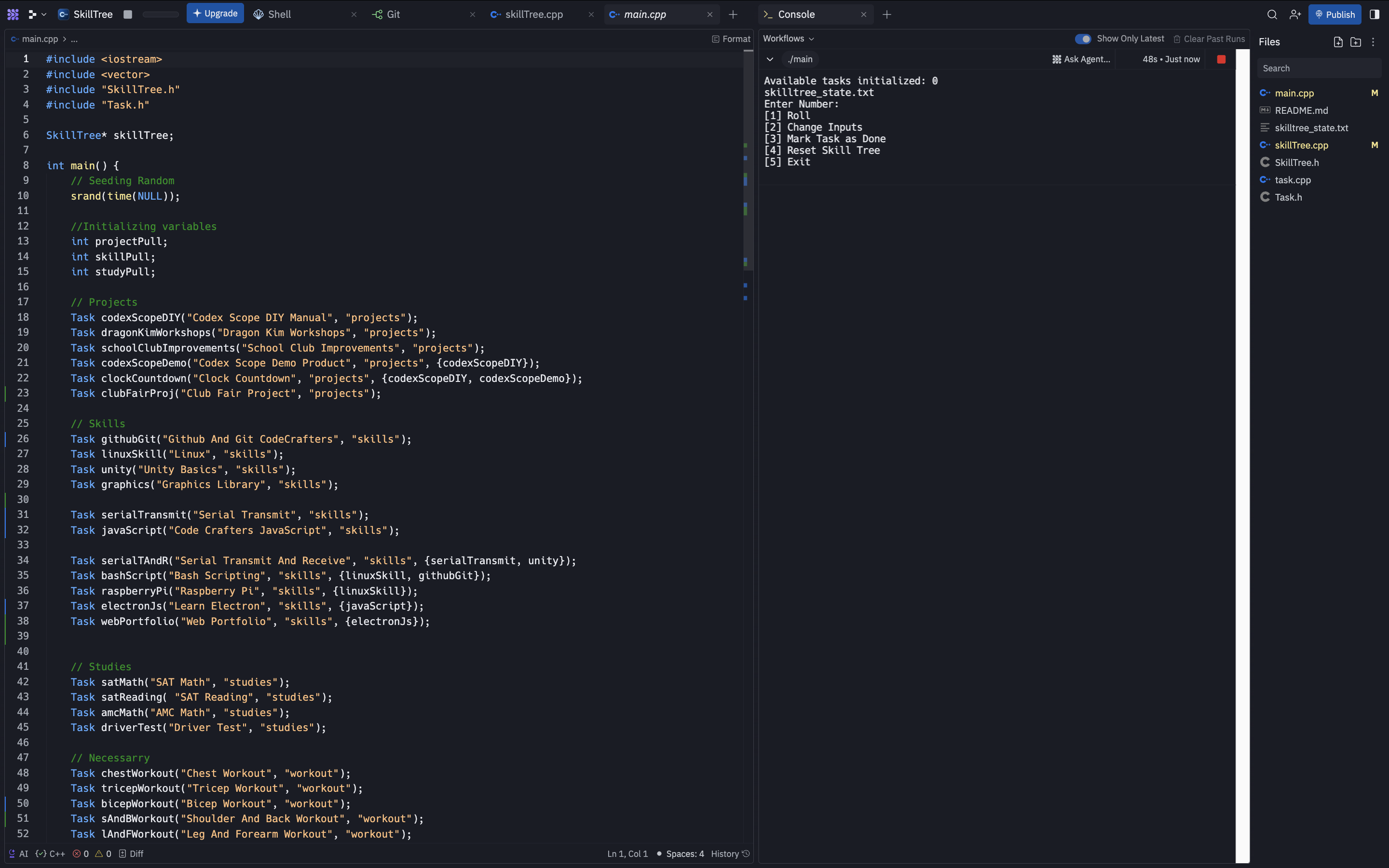This screenshot has width=1389, height=868.
Task: Switch to the skillTree.cpp tab
Action: point(534,14)
